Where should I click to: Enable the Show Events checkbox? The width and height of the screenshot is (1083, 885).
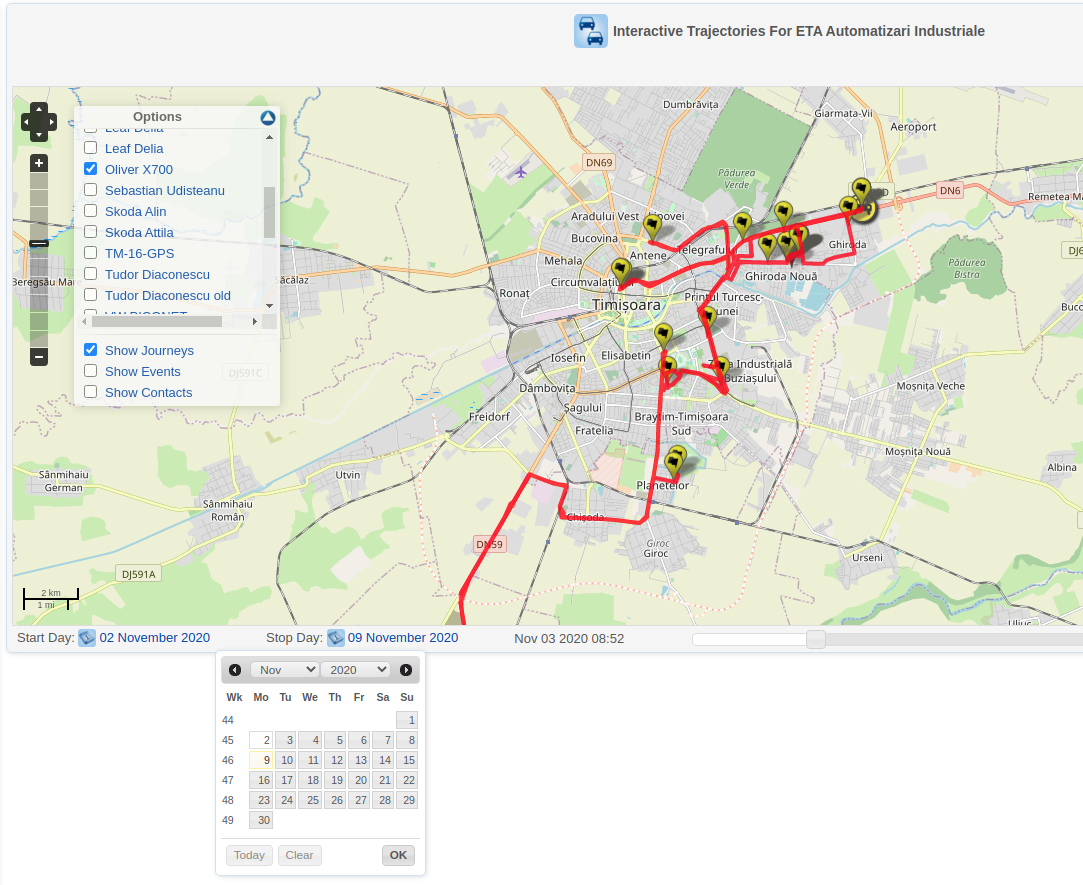click(x=91, y=371)
